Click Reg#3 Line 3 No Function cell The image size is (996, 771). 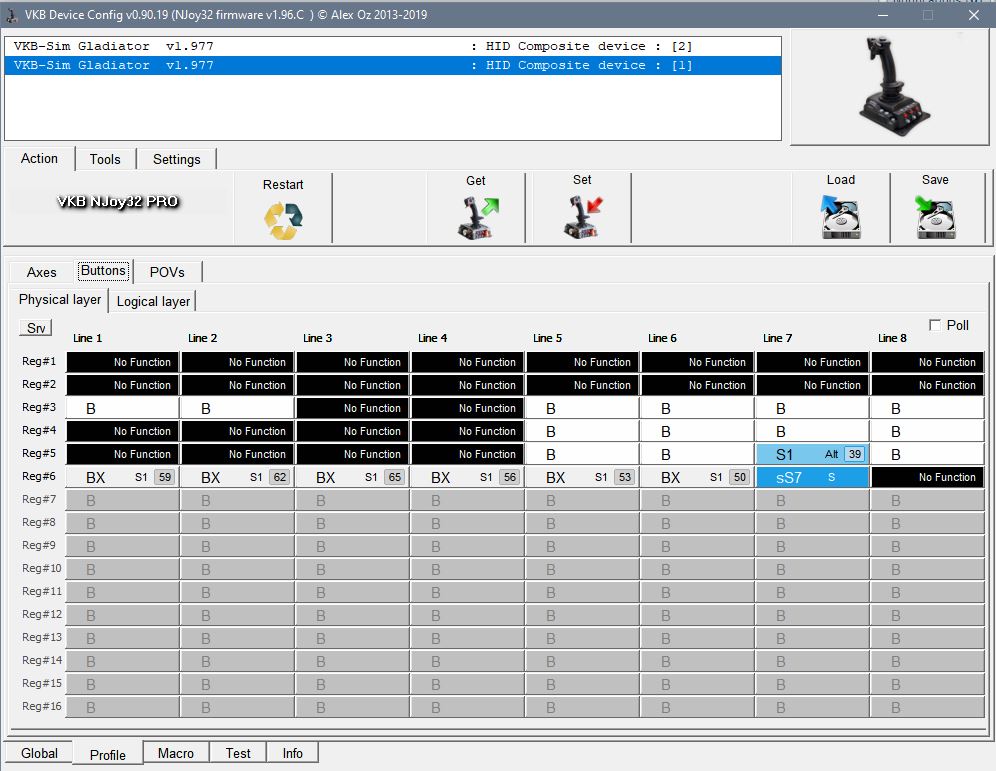[353, 408]
